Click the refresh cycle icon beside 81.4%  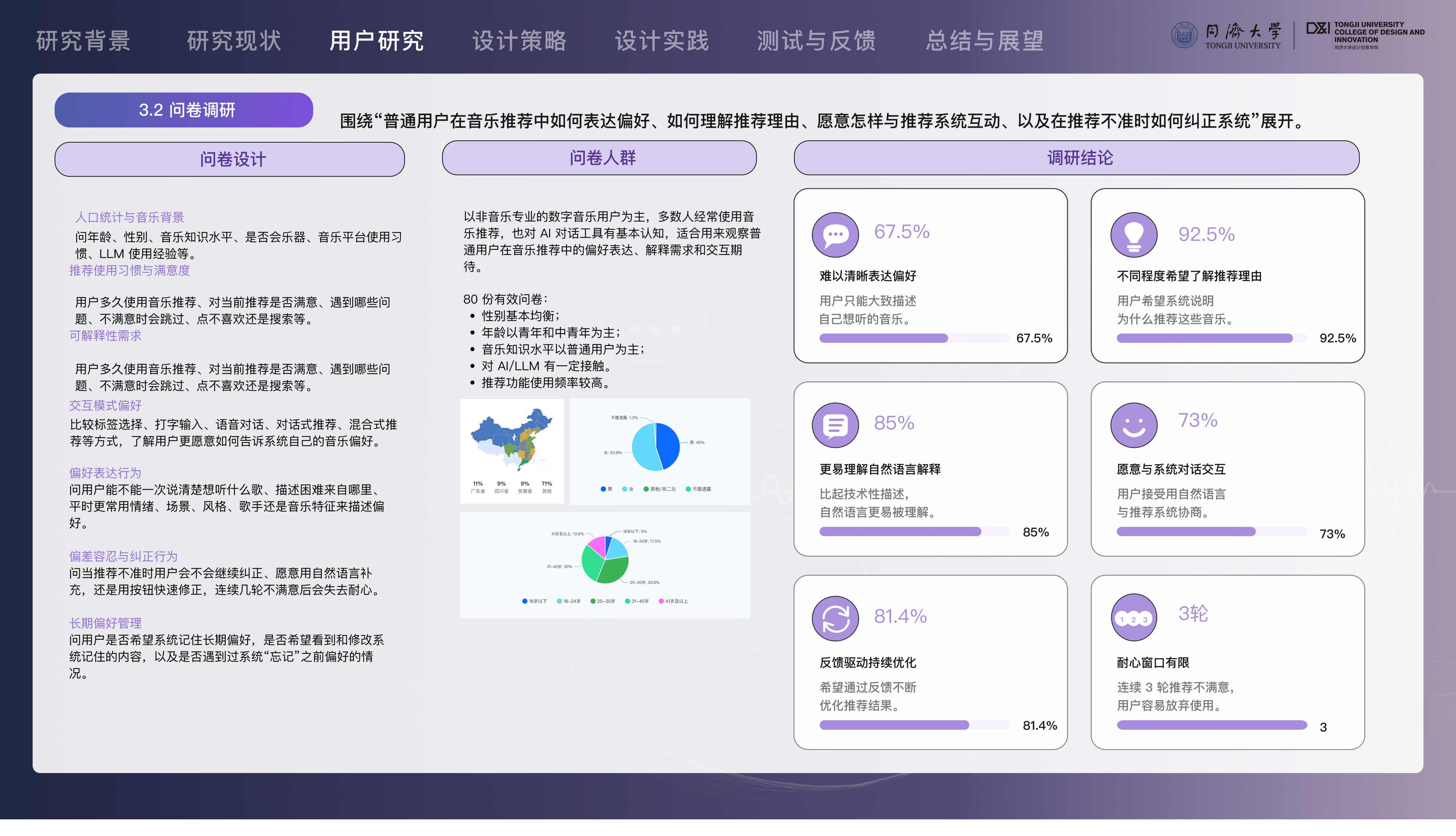[835, 618]
